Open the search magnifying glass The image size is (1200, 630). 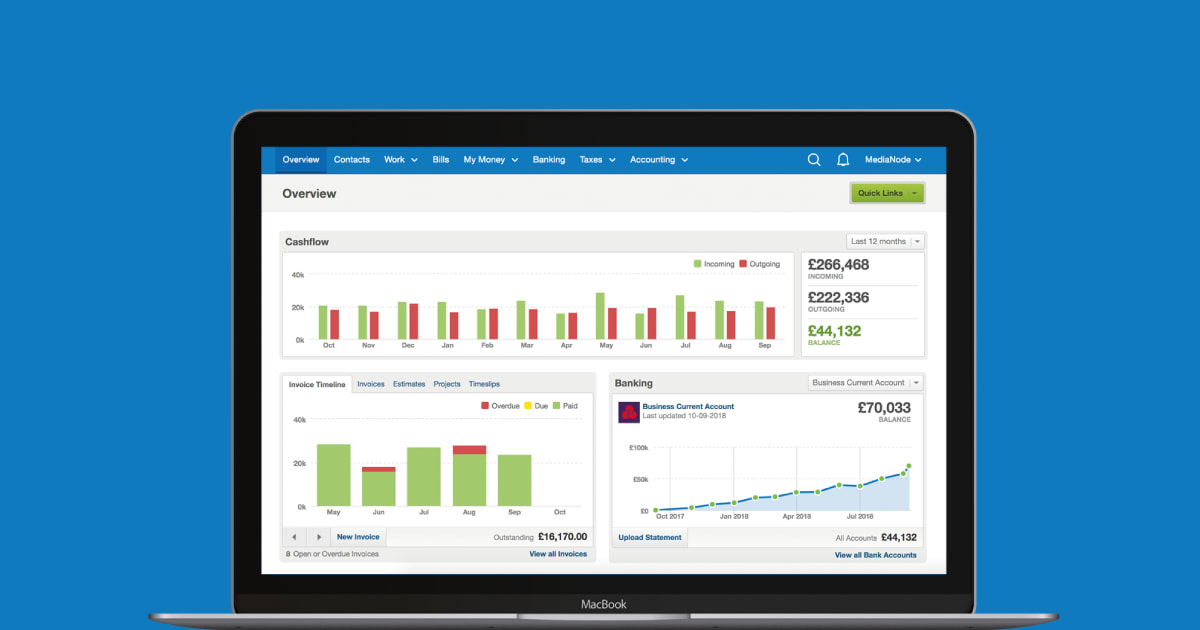tap(814, 159)
